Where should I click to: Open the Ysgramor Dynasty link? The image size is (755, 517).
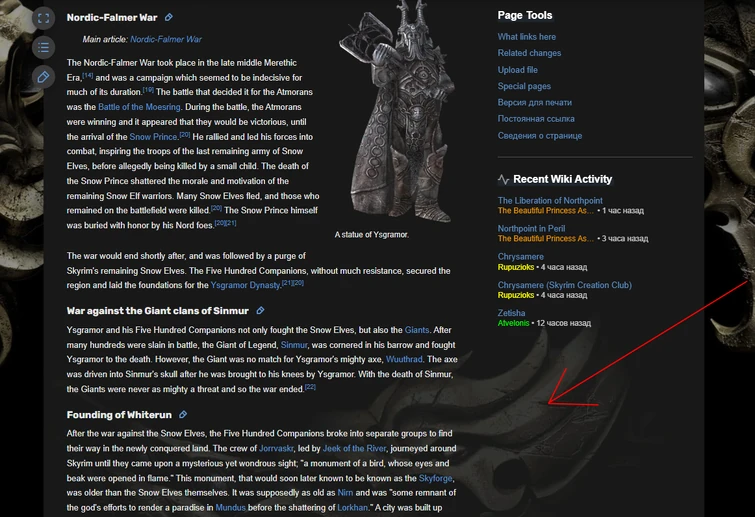pyautogui.click(x=245, y=285)
